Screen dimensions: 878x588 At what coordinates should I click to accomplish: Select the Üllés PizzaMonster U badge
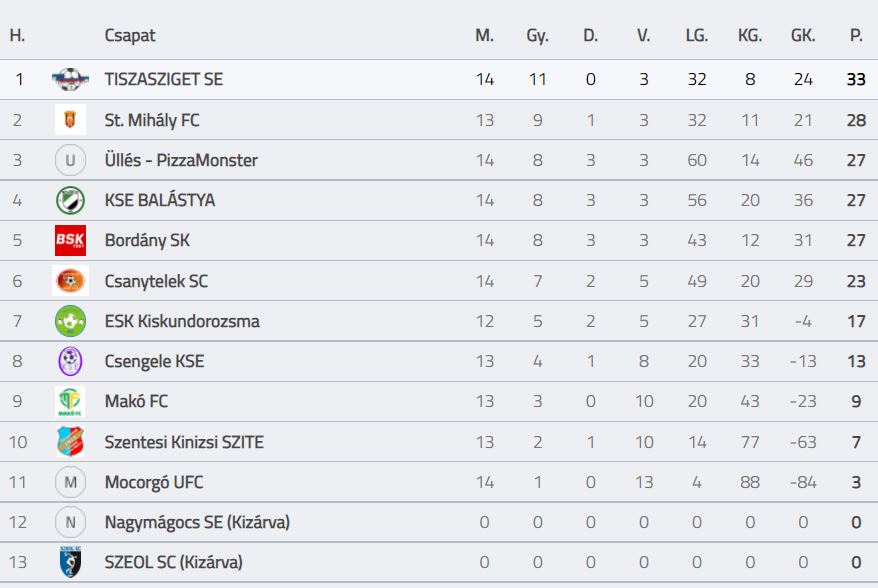click(70, 160)
